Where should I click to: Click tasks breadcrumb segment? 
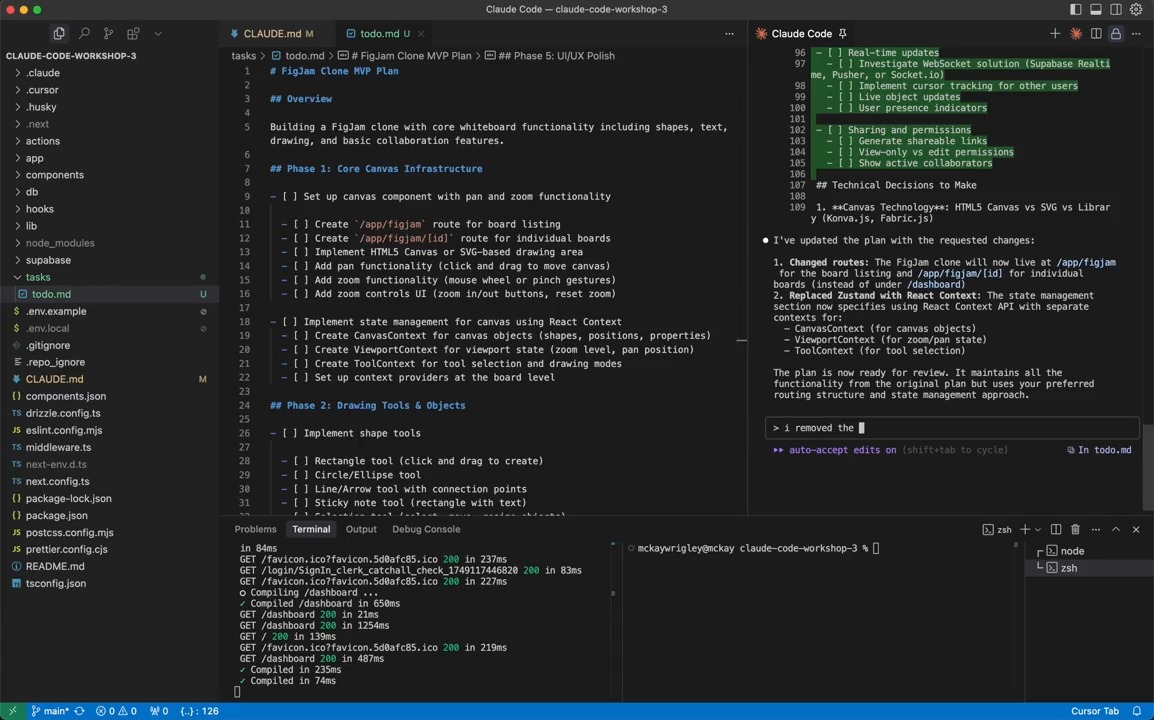244,56
